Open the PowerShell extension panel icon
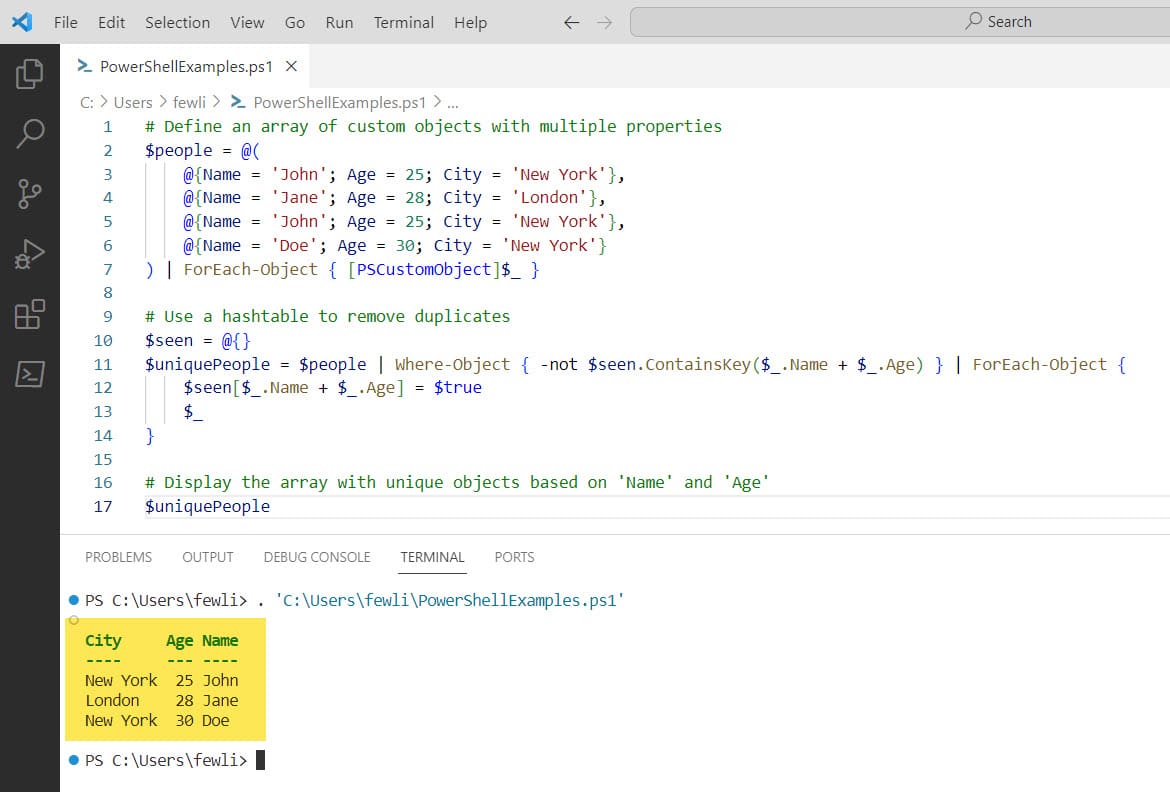The image size is (1170, 792). (x=30, y=374)
